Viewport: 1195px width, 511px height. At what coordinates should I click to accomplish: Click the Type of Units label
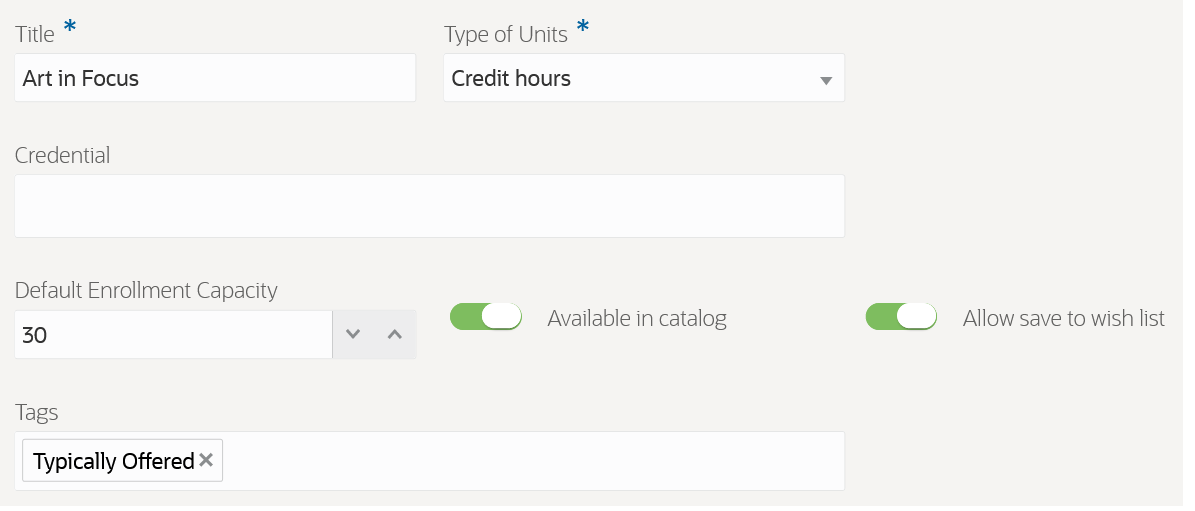[x=505, y=34]
